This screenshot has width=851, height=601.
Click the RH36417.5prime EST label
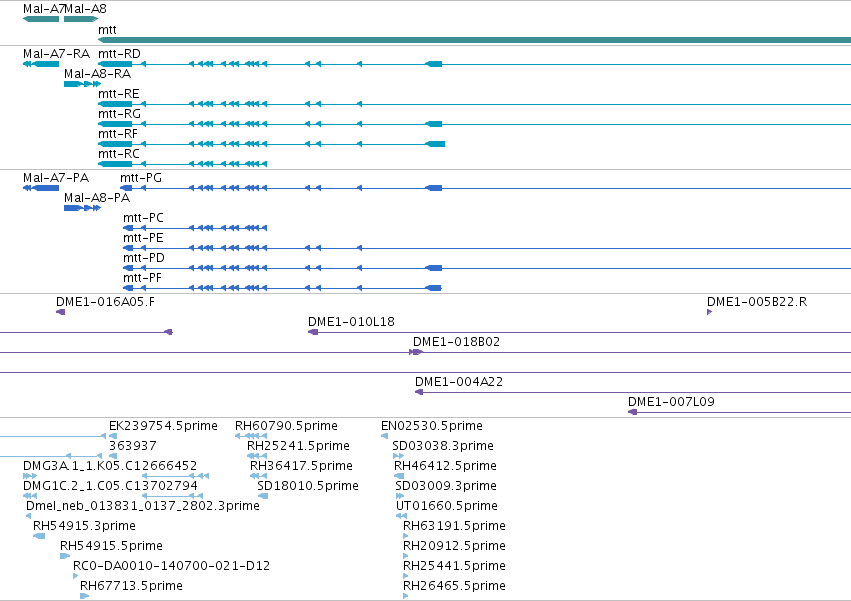(301, 467)
